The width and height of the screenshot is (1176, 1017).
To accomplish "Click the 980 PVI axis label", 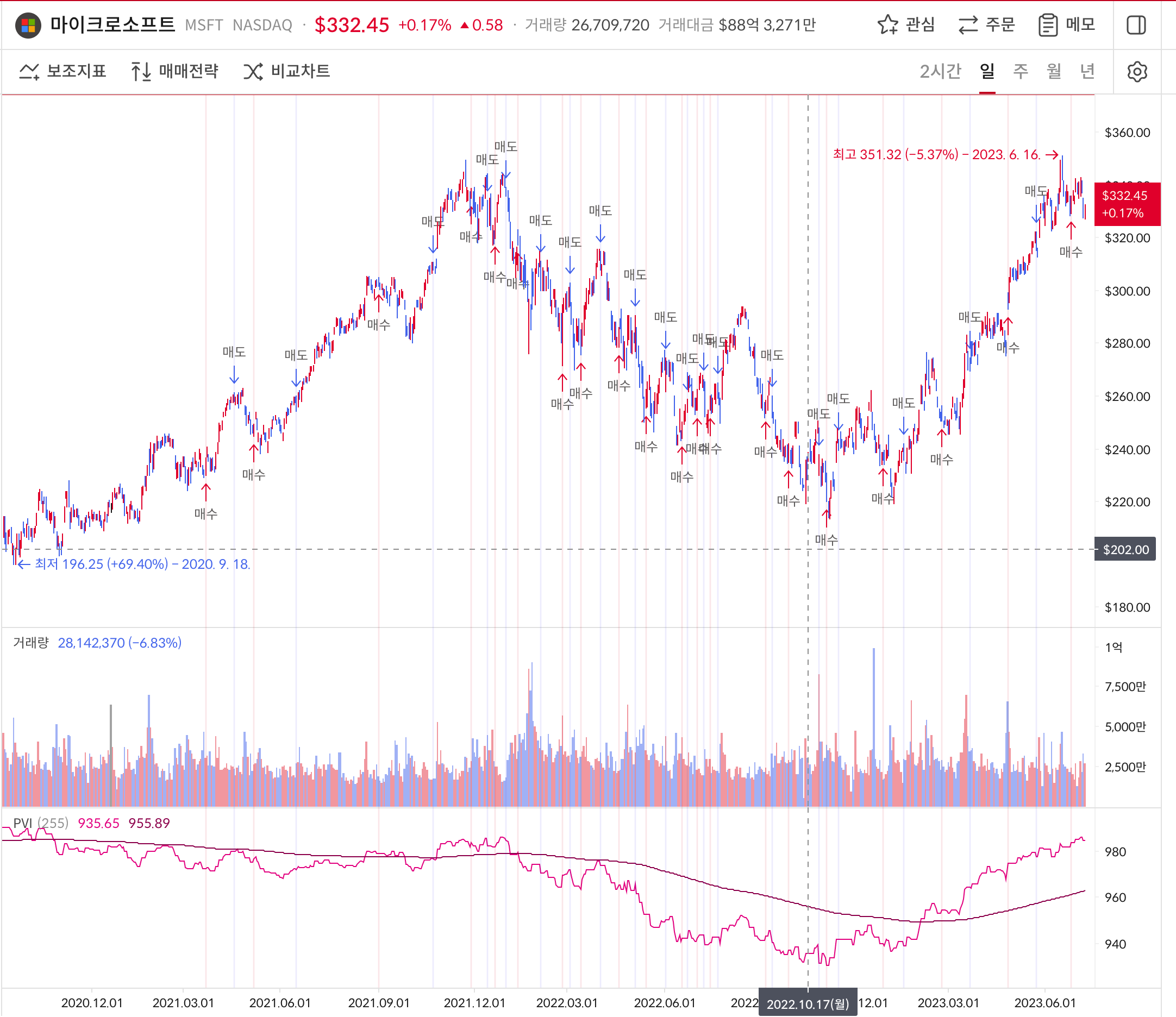I will pyautogui.click(x=1115, y=852).
